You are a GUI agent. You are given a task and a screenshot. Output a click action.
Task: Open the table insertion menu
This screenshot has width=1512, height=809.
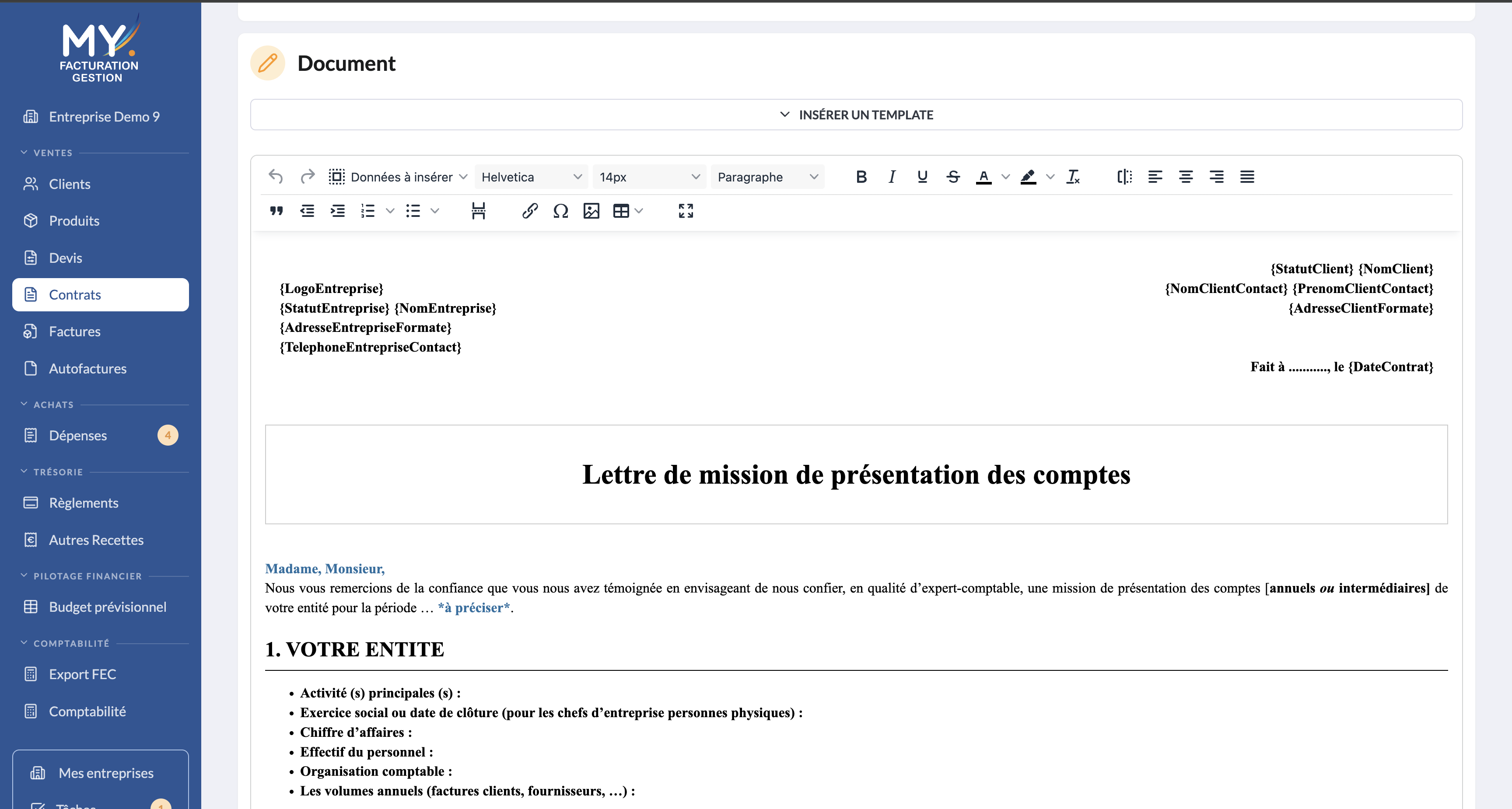[x=627, y=211]
